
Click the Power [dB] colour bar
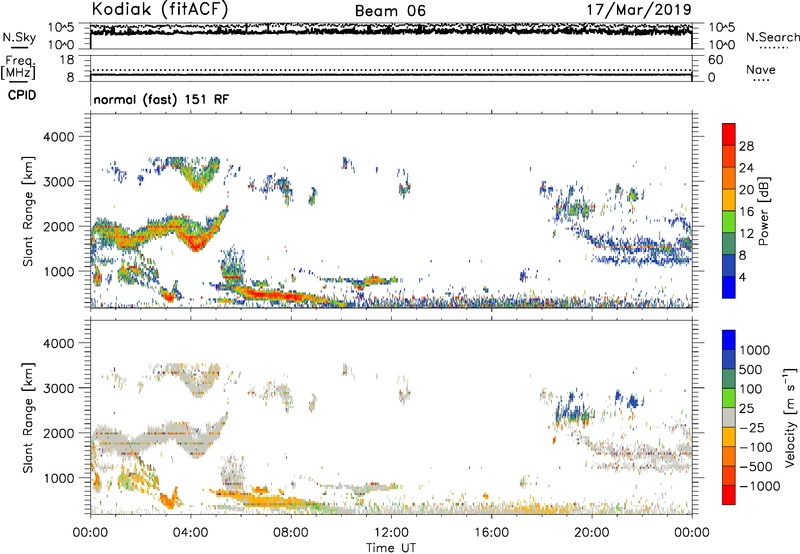coord(729,210)
